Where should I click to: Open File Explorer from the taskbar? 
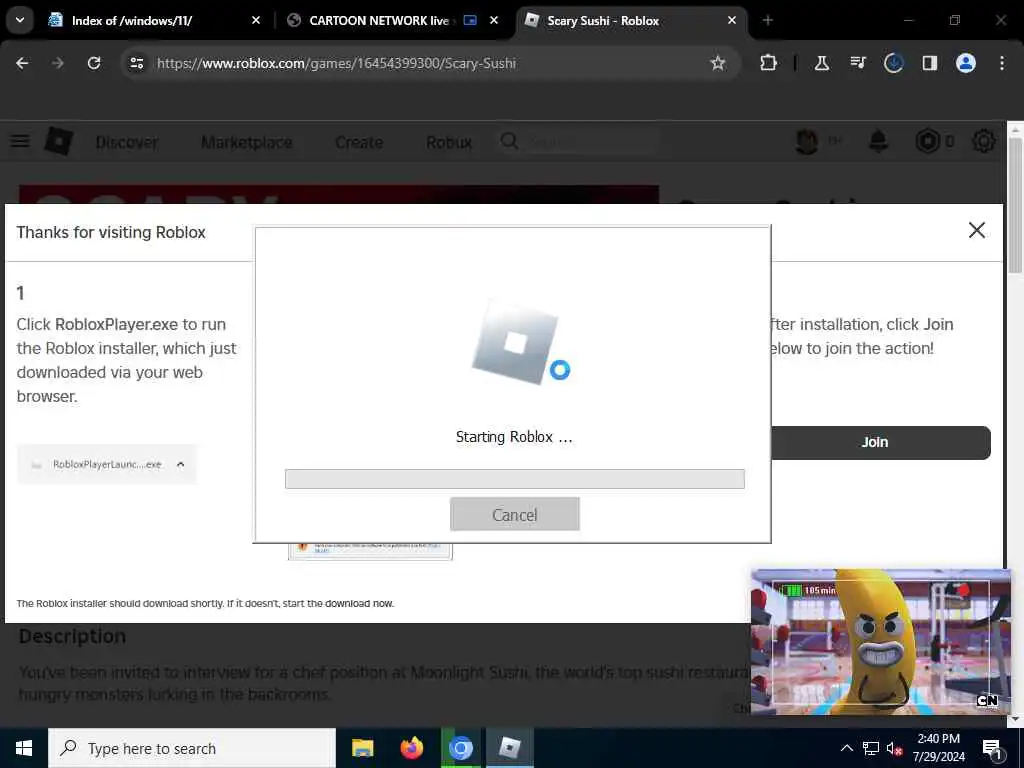tap(362, 748)
